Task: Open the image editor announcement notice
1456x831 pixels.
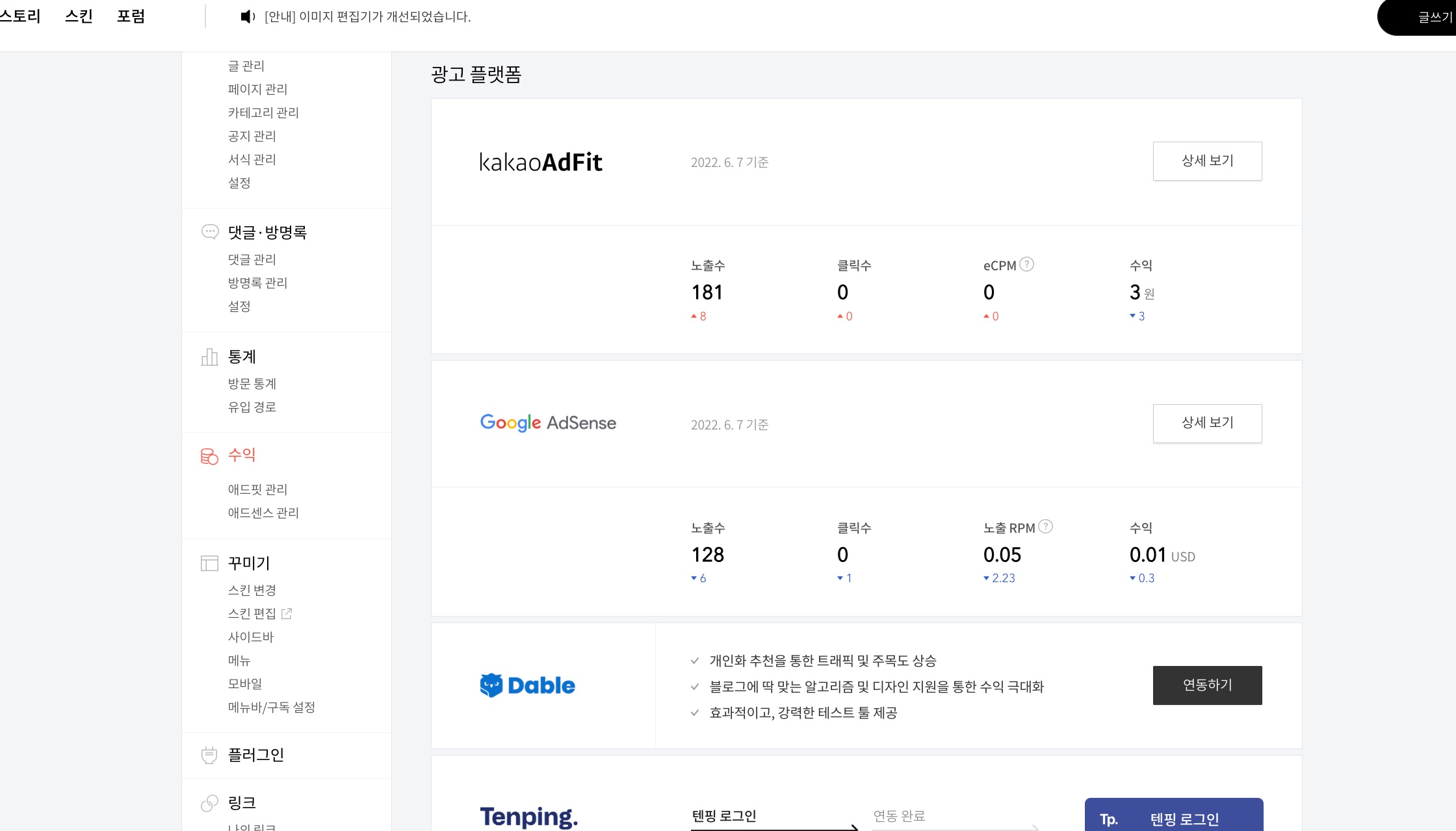Action: point(367,16)
